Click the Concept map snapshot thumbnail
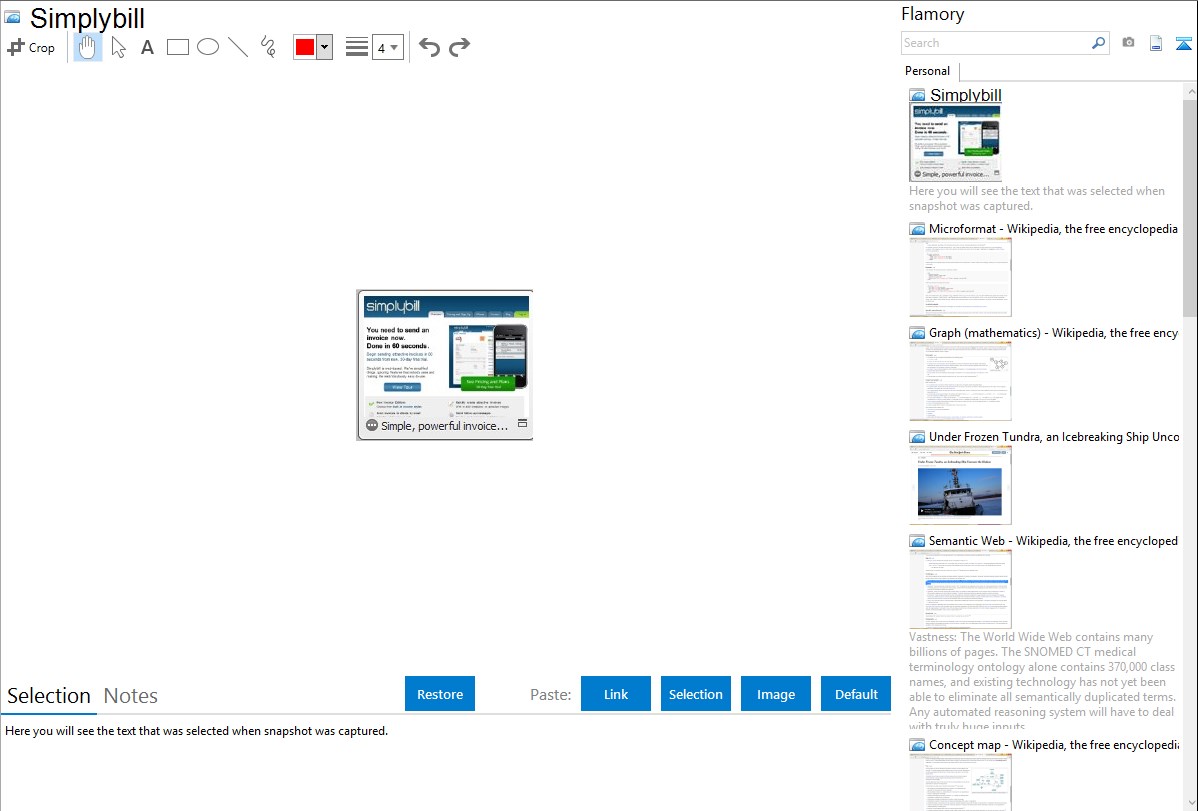This screenshot has height=811, width=1198. pos(960,783)
